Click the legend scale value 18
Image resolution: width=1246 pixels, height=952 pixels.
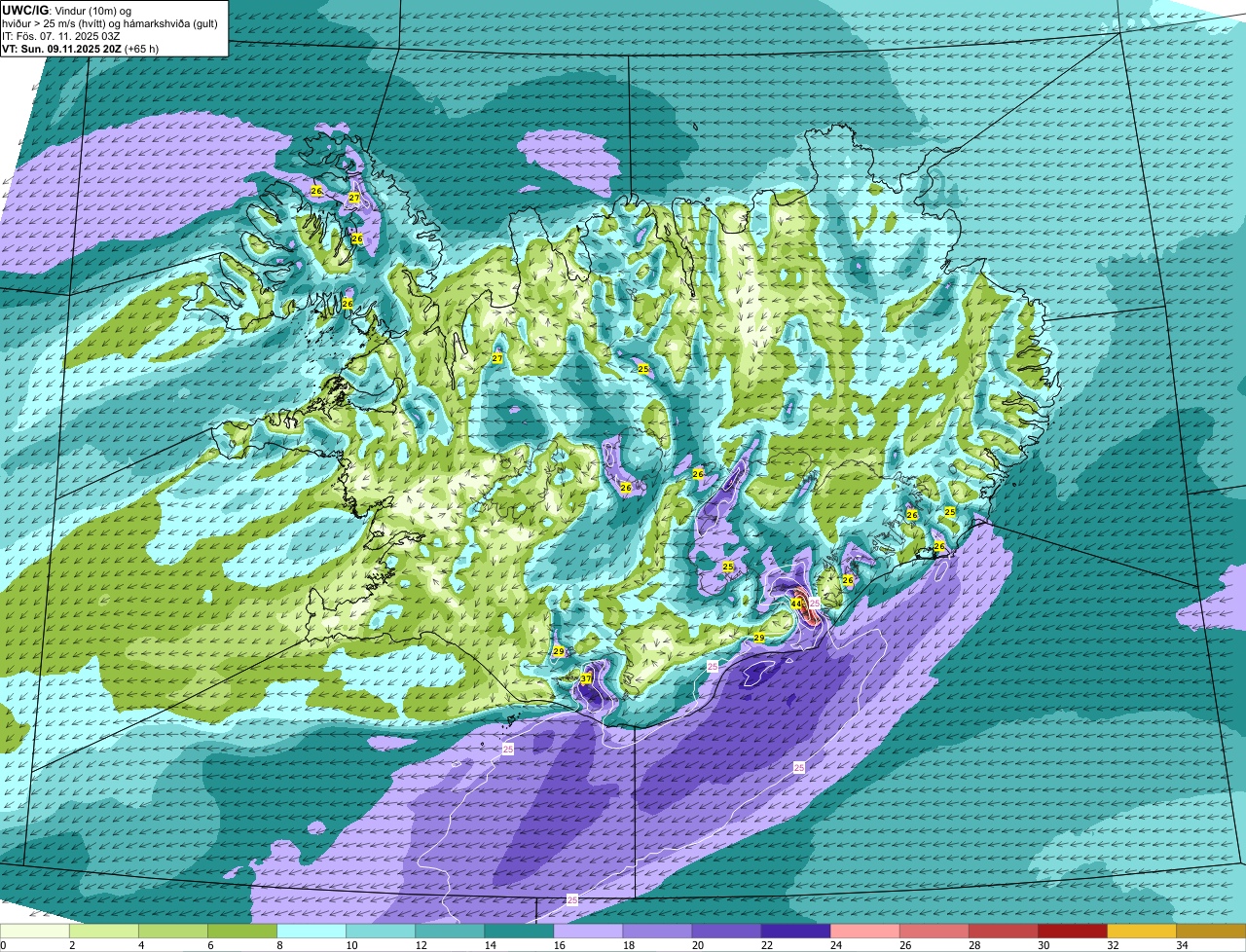tap(627, 945)
